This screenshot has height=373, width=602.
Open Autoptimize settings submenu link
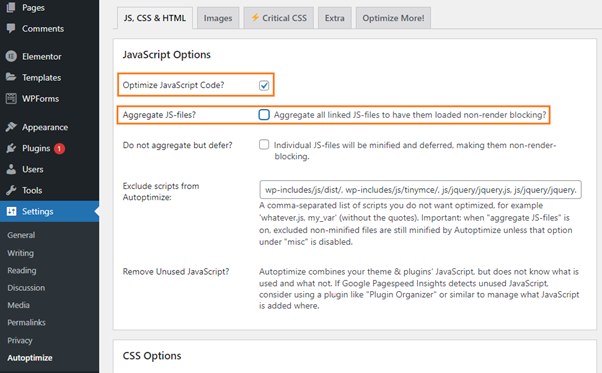(30, 358)
